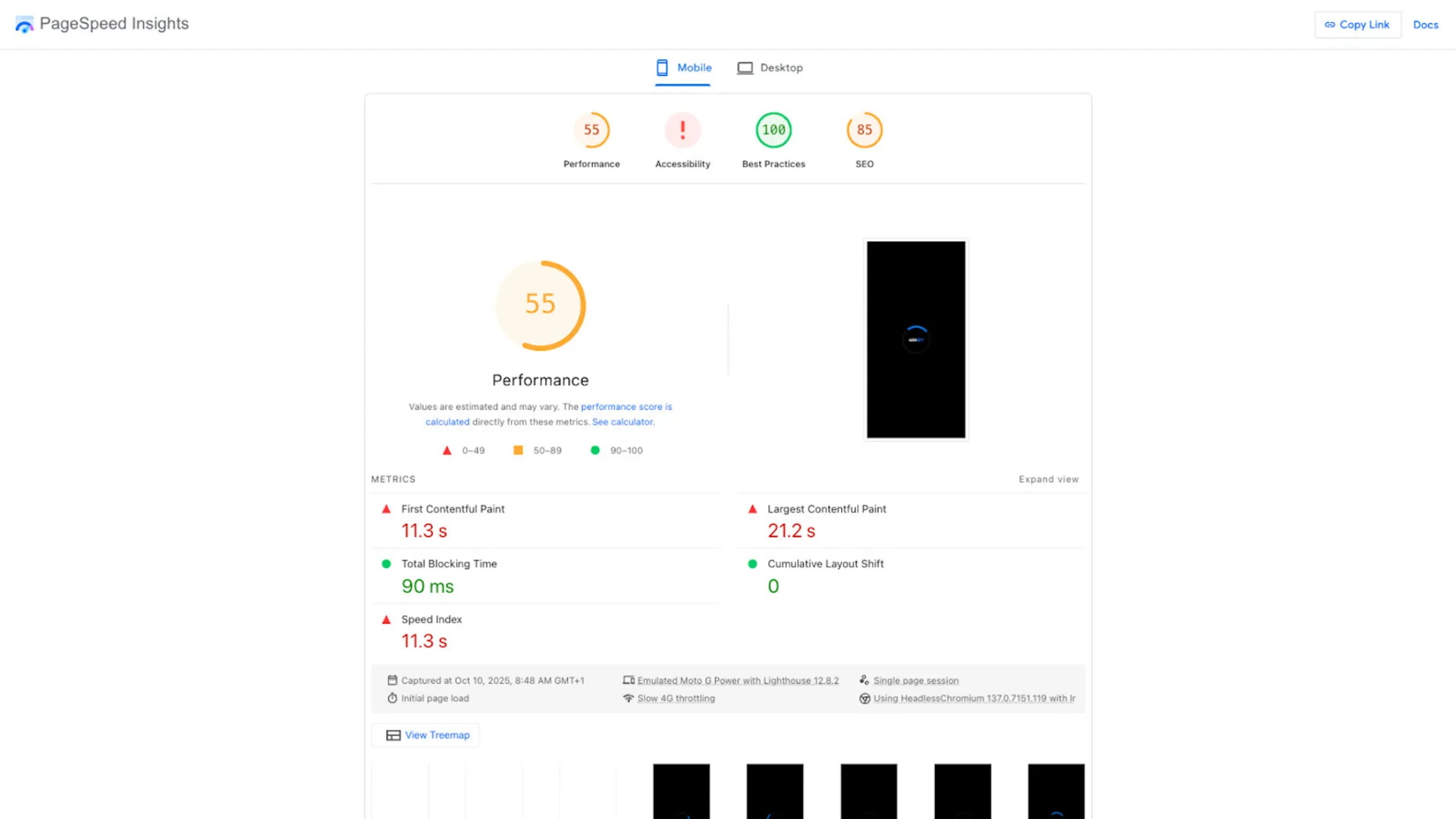Click the final mobile screenshot preview
Screen dimensions: 1456x819
point(916,339)
